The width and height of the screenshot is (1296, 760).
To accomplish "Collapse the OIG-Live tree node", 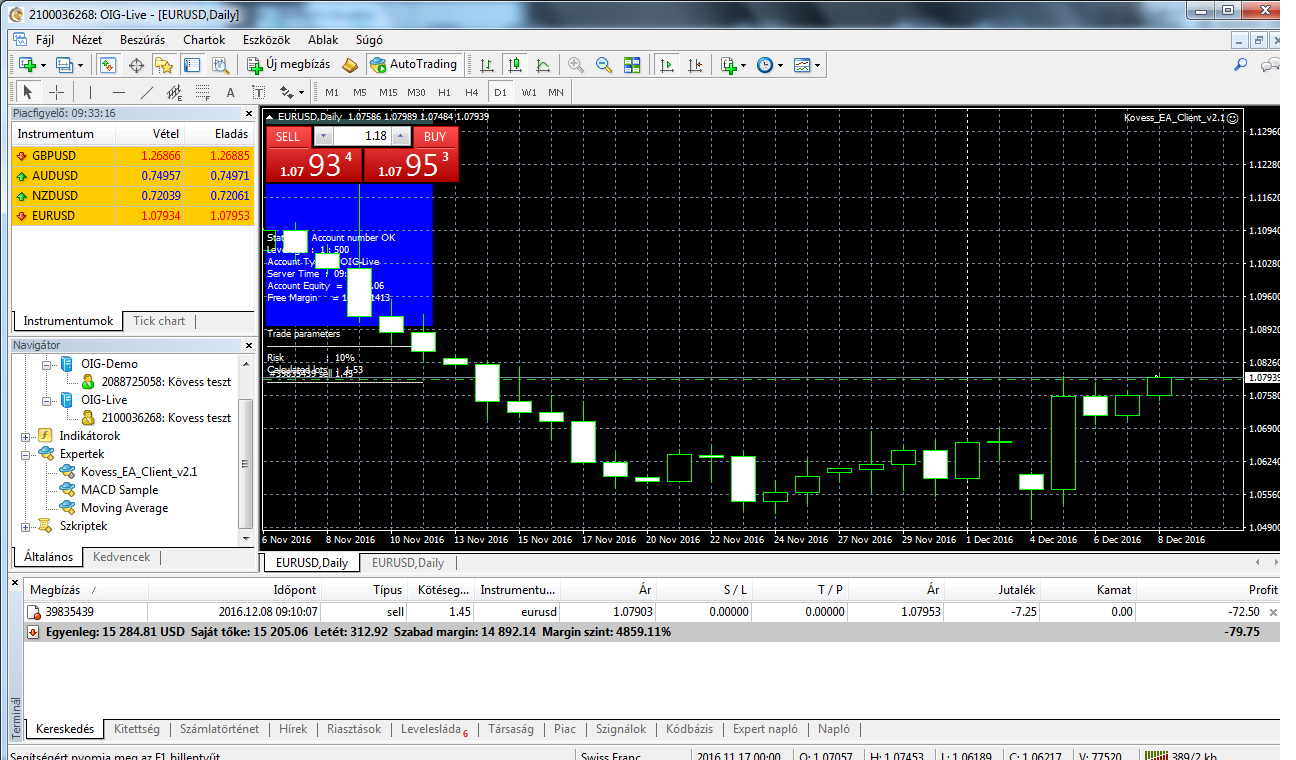I will click(x=45, y=400).
